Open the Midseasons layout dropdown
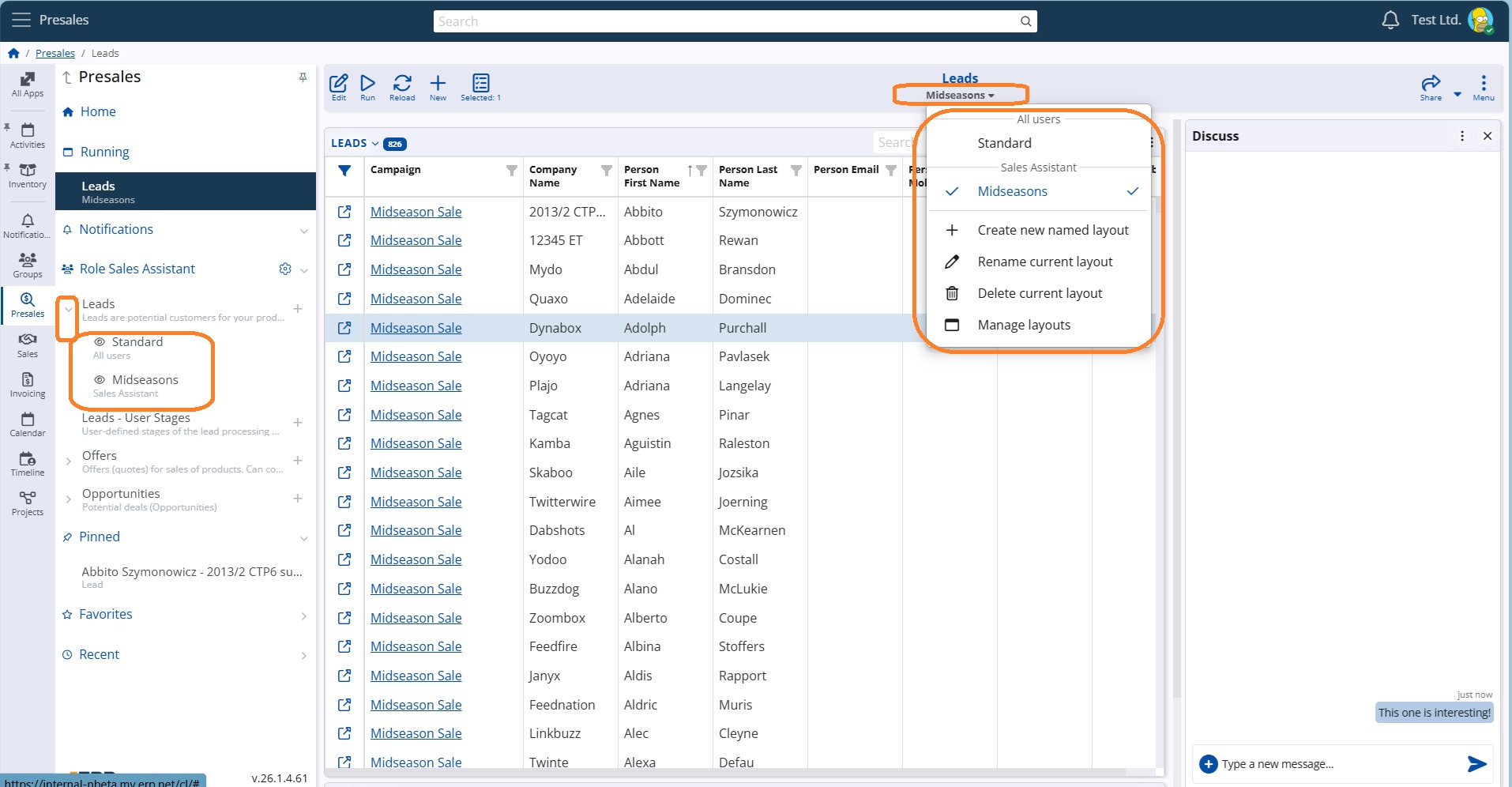 (x=960, y=95)
